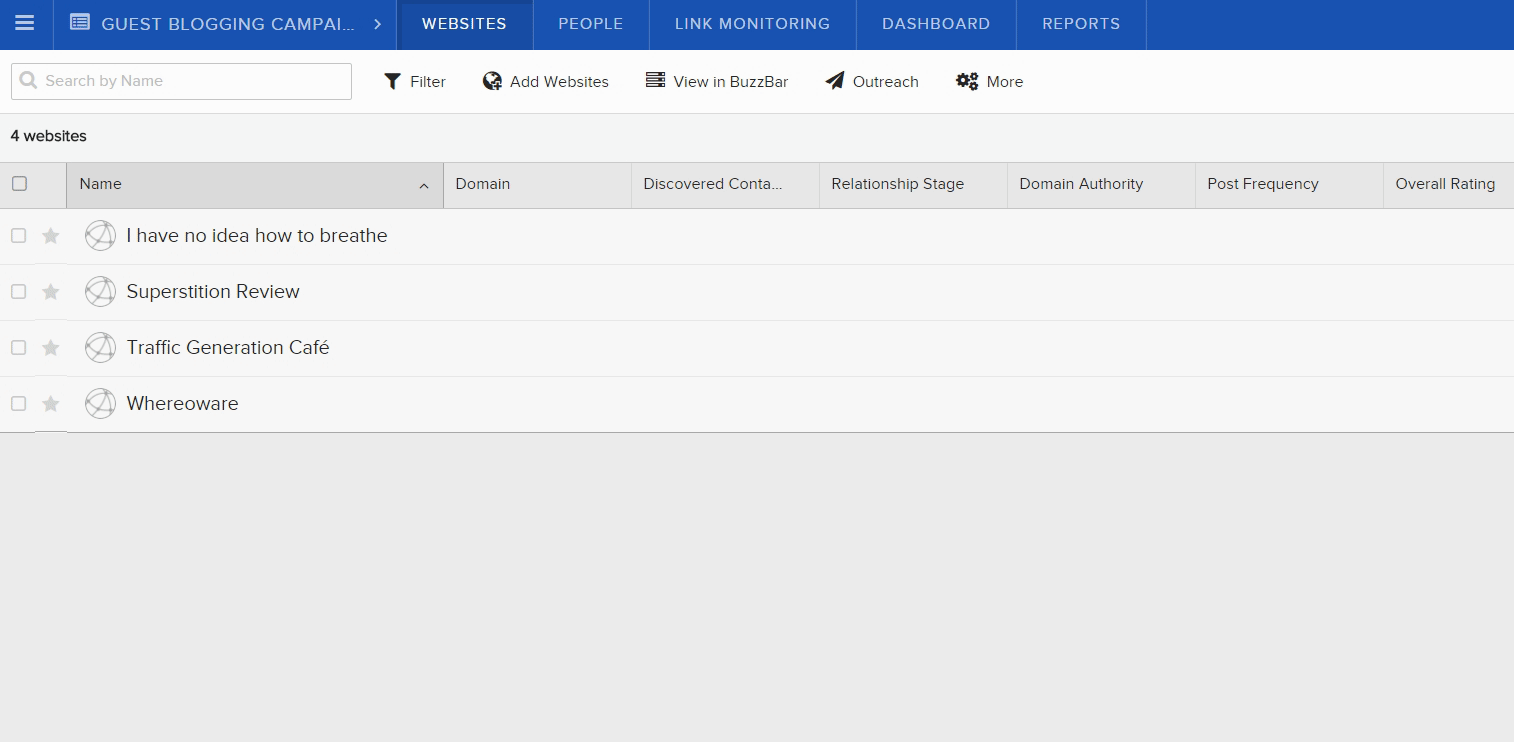Sort by the Domain Authority column header
The image size is (1514, 742).
coord(1080,184)
